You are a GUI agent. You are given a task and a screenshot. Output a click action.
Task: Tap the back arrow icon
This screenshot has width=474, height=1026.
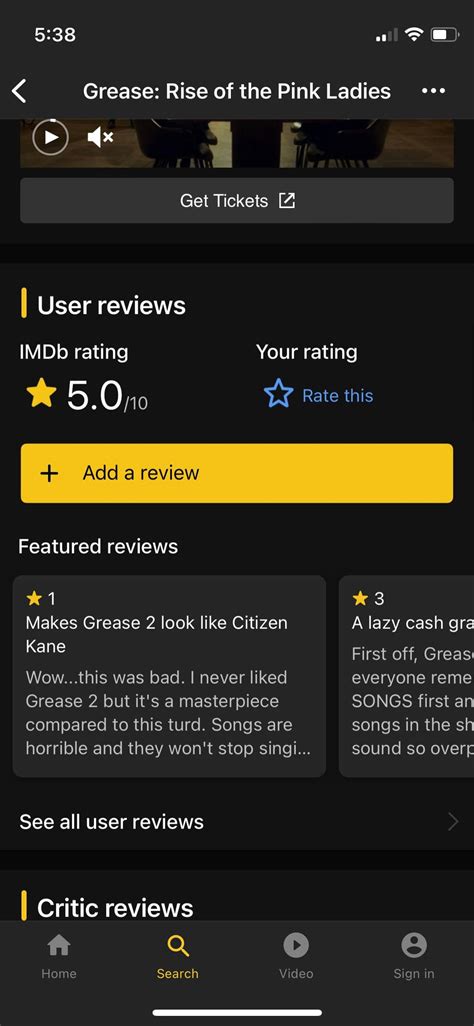(20, 91)
